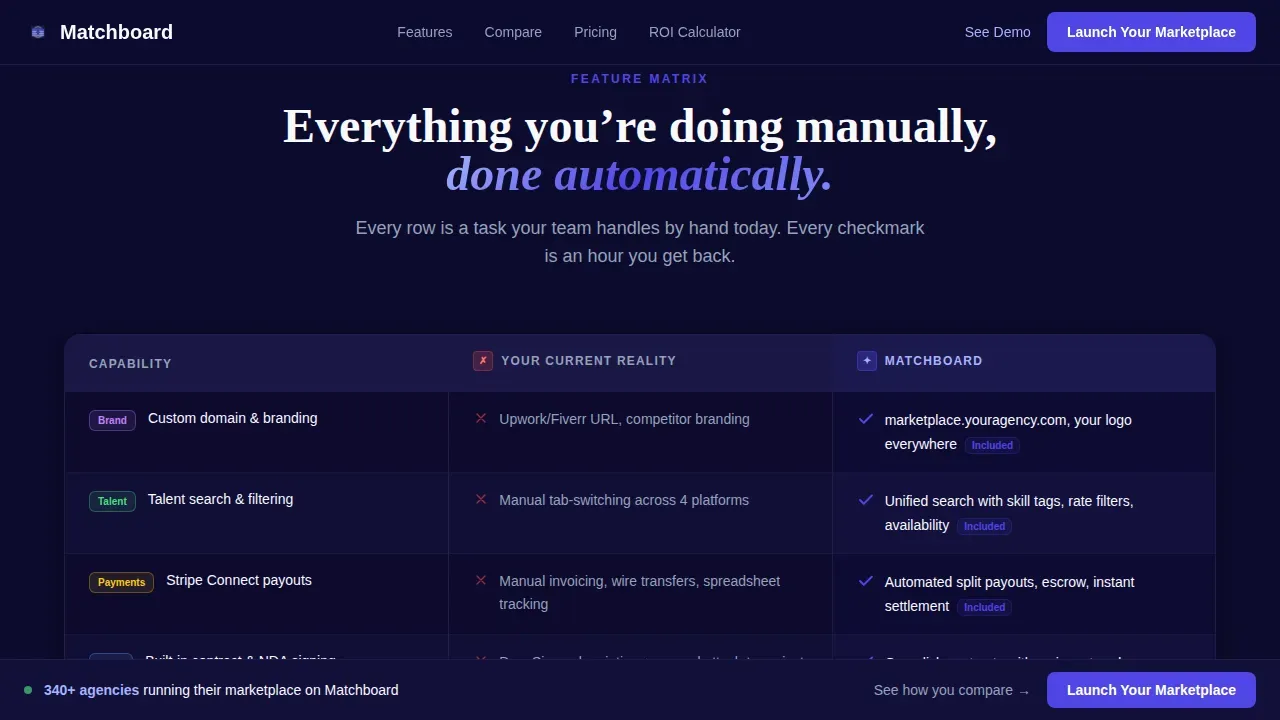This screenshot has height=720, width=1280.
Task: Click Manual tab-switching across 4 platforms text
Action: click(624, 500)
